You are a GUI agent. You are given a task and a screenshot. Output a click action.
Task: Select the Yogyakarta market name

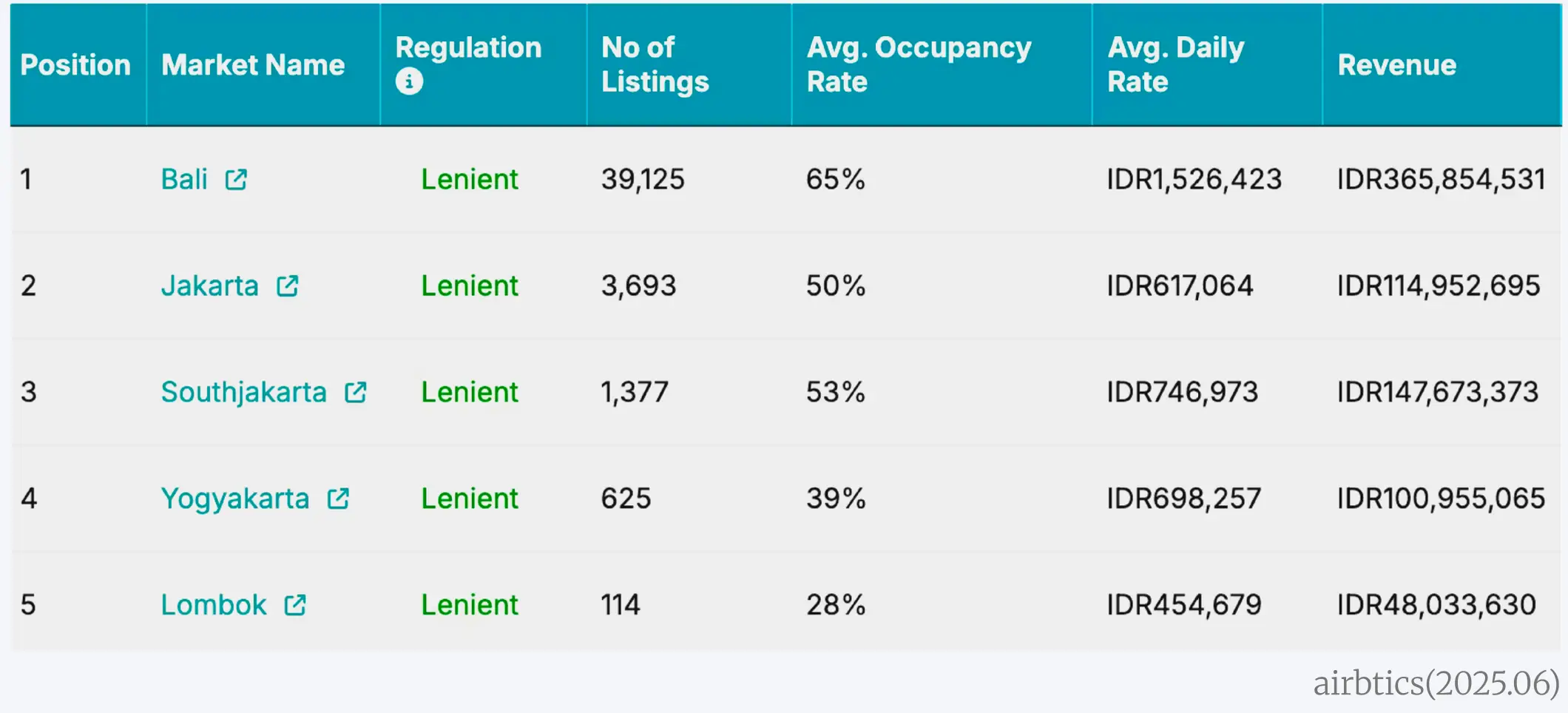[x=235, y=499]
